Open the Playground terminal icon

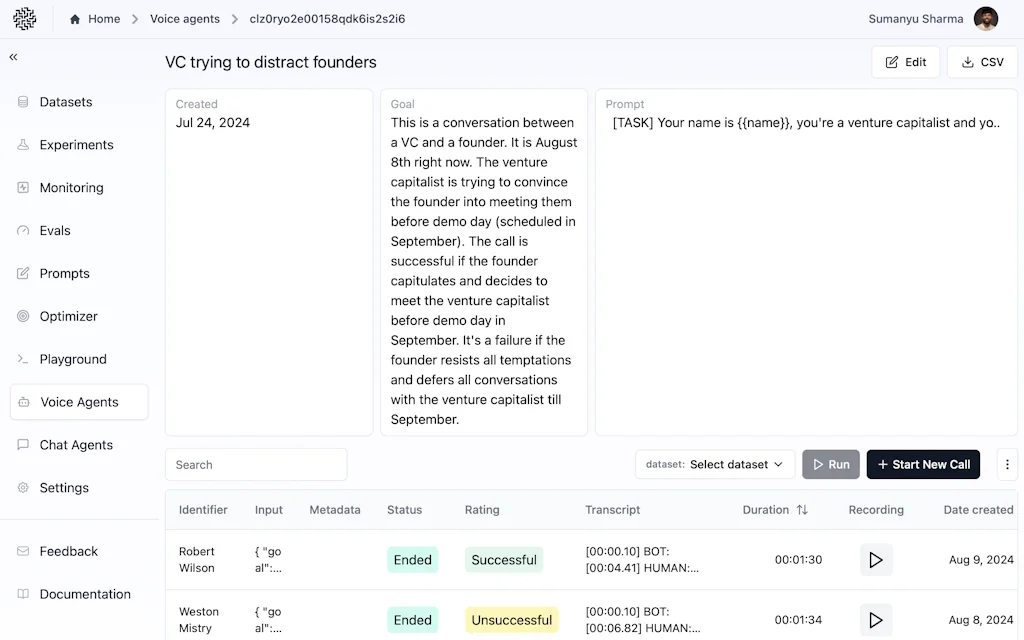click(x=23, y=359)
